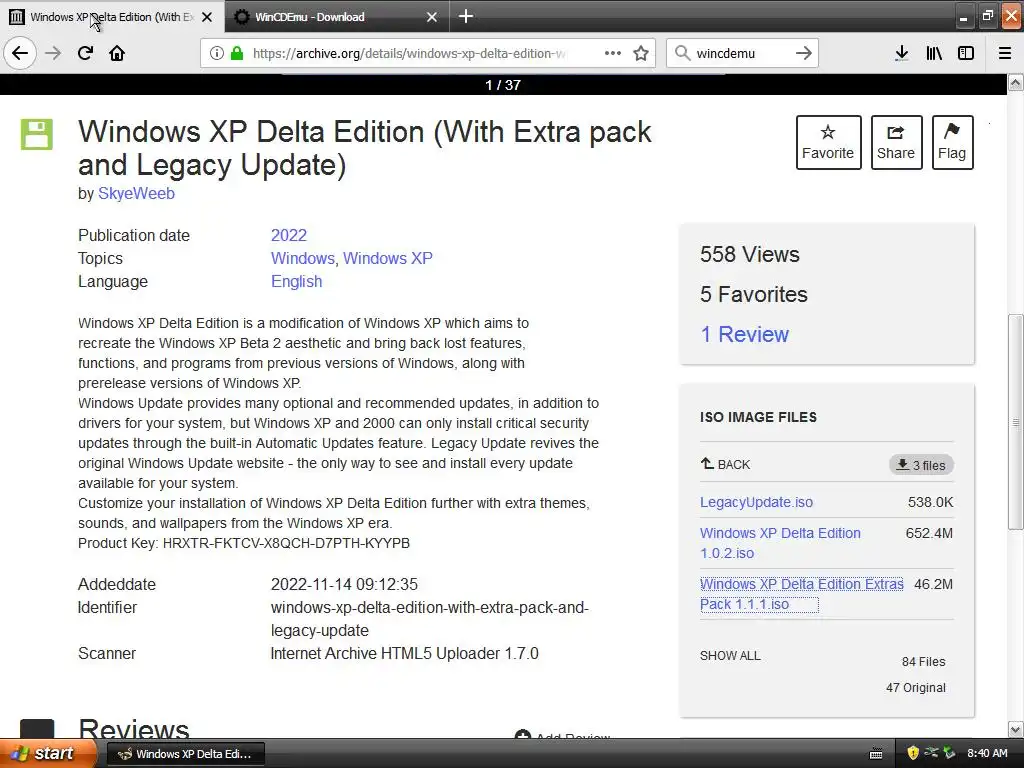Click the page vertical scrollbar thumb

pyautogui.click(x=1016, y=422)
